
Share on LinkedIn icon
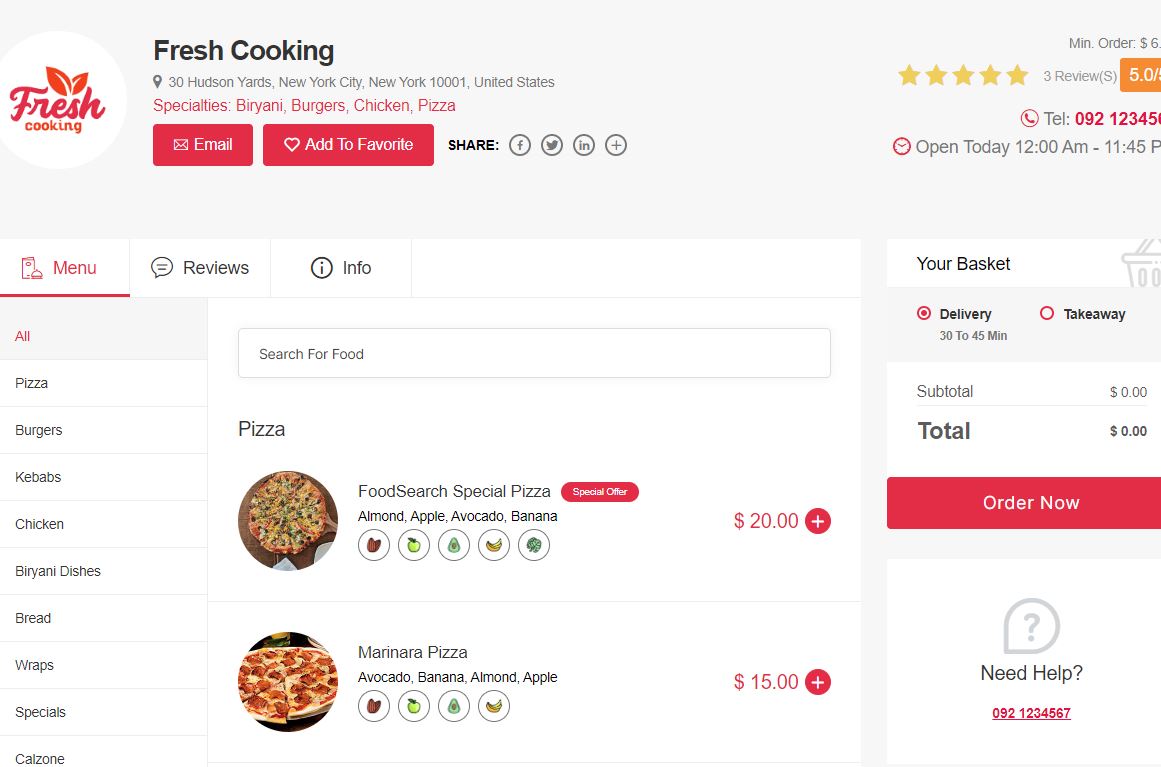point(583,145)
